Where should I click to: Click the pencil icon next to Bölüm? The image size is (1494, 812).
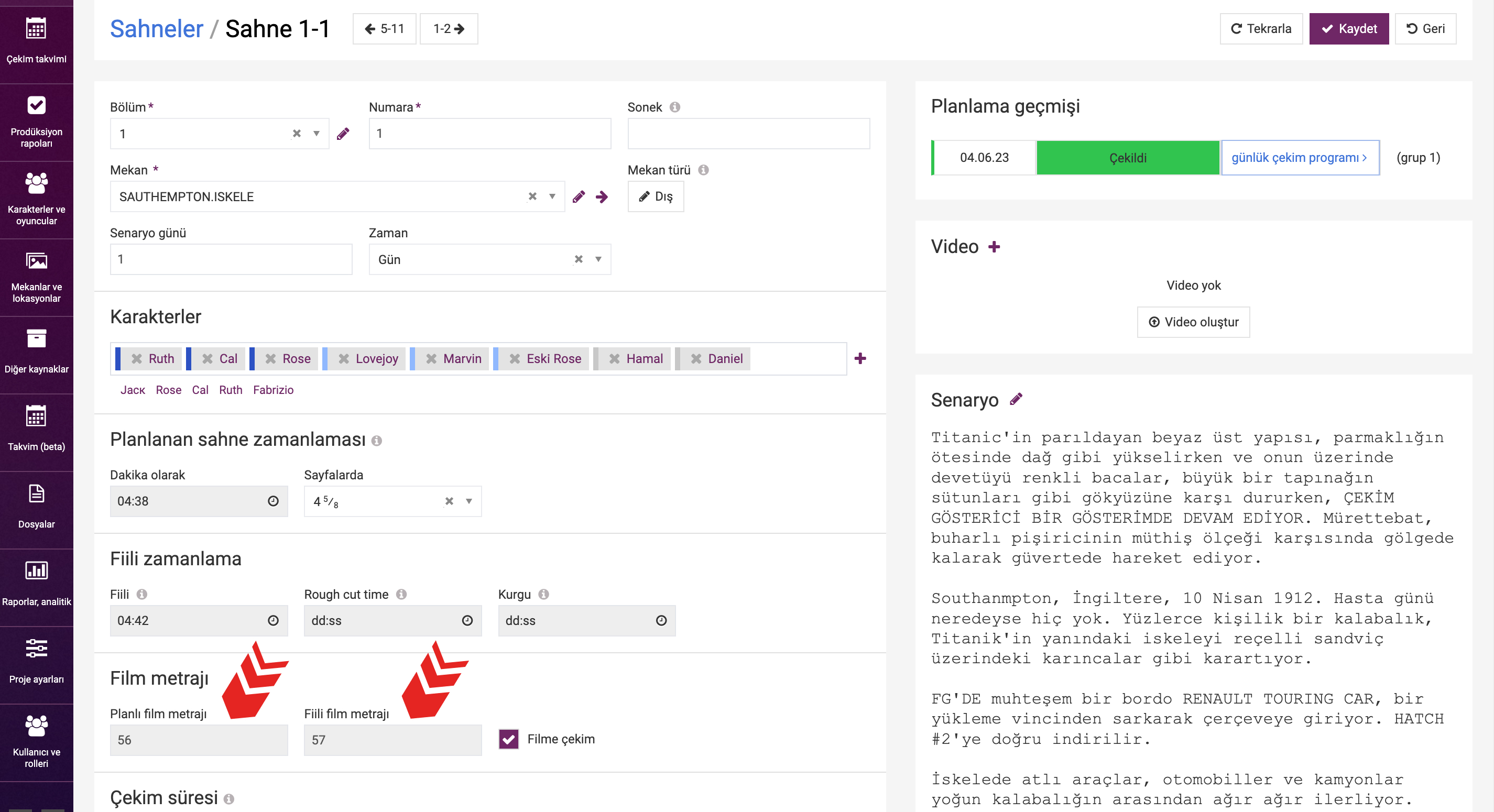click(343, 134)
